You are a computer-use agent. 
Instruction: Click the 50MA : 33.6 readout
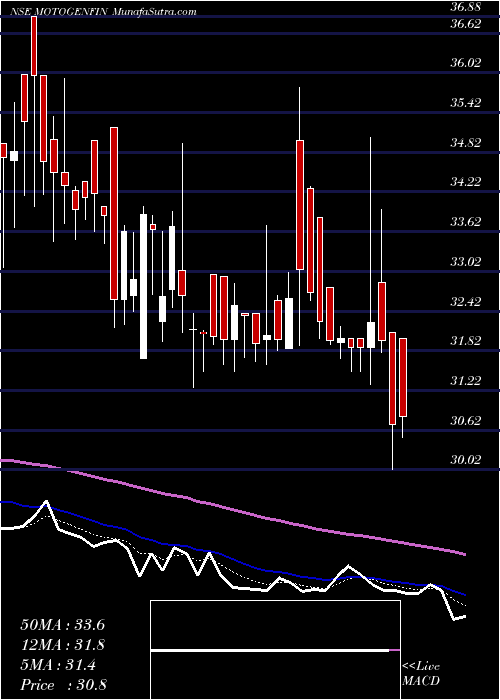tap(62, 625)
